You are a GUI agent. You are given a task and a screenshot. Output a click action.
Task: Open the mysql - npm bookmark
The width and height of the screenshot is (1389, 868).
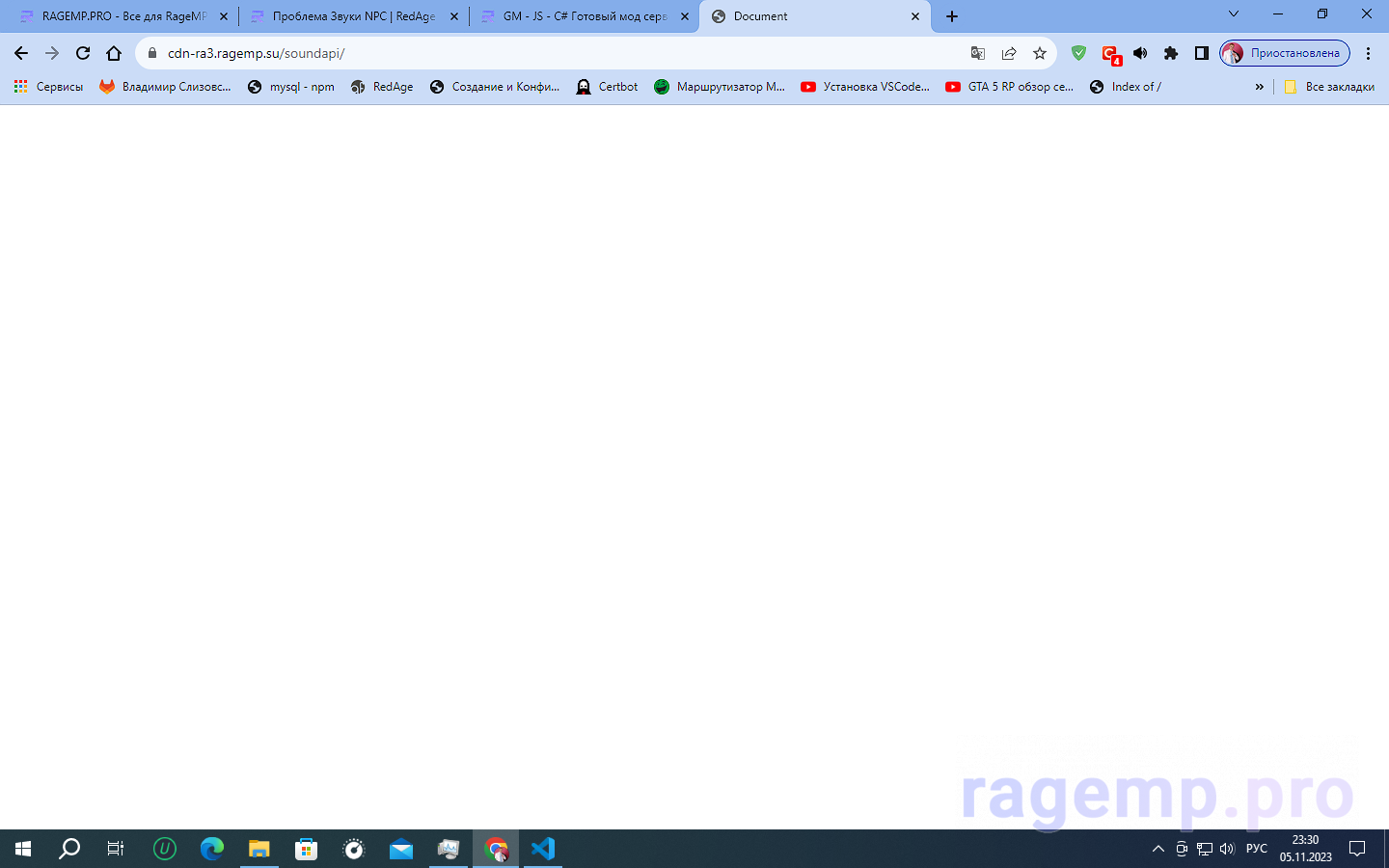pyautogui.click(x=290, y=87)
